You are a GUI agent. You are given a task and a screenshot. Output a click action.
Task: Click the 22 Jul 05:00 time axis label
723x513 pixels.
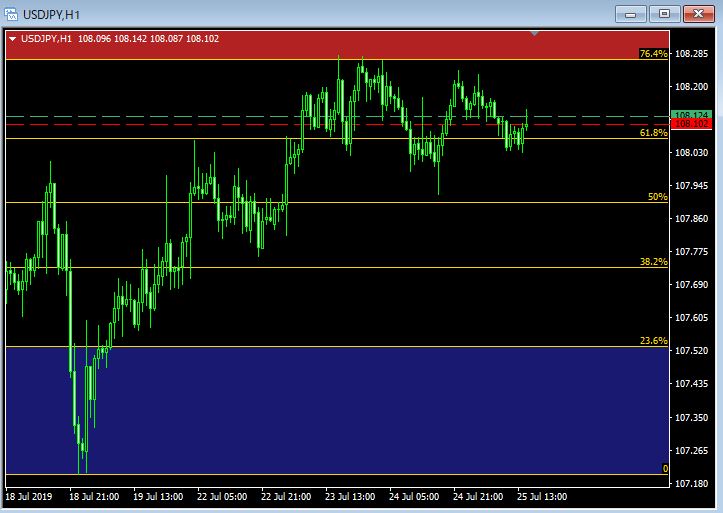pos(222,497)
